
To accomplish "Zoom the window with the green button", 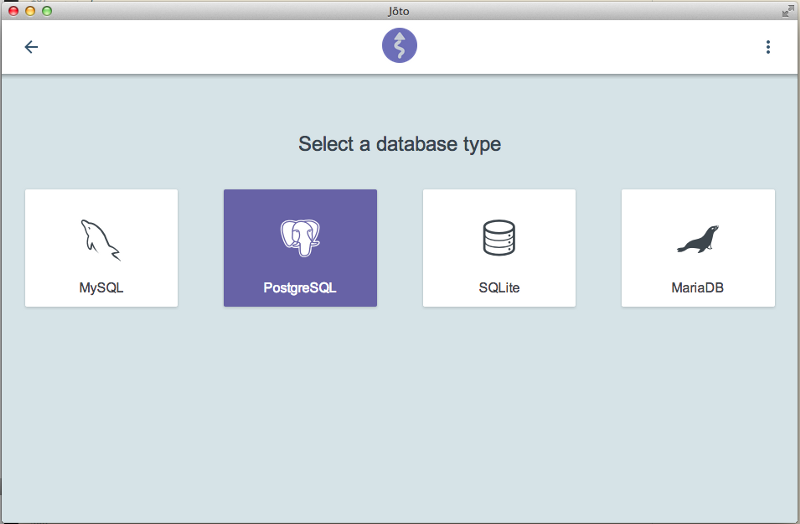I will [46, 10].
